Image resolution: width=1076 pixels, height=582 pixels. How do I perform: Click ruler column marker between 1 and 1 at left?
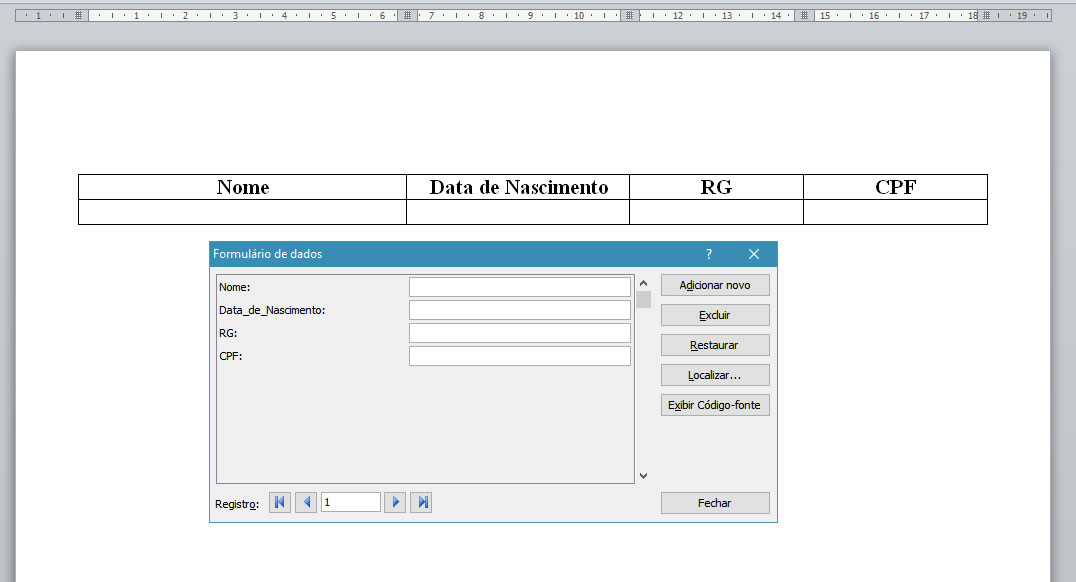point(78,15)
